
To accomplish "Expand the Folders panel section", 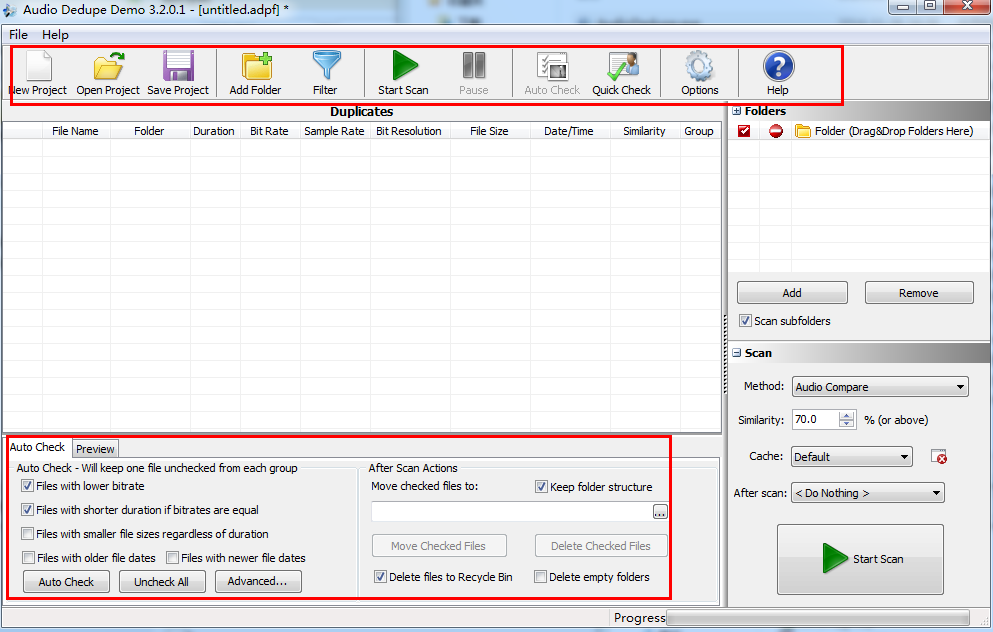I will pos(737,111).
